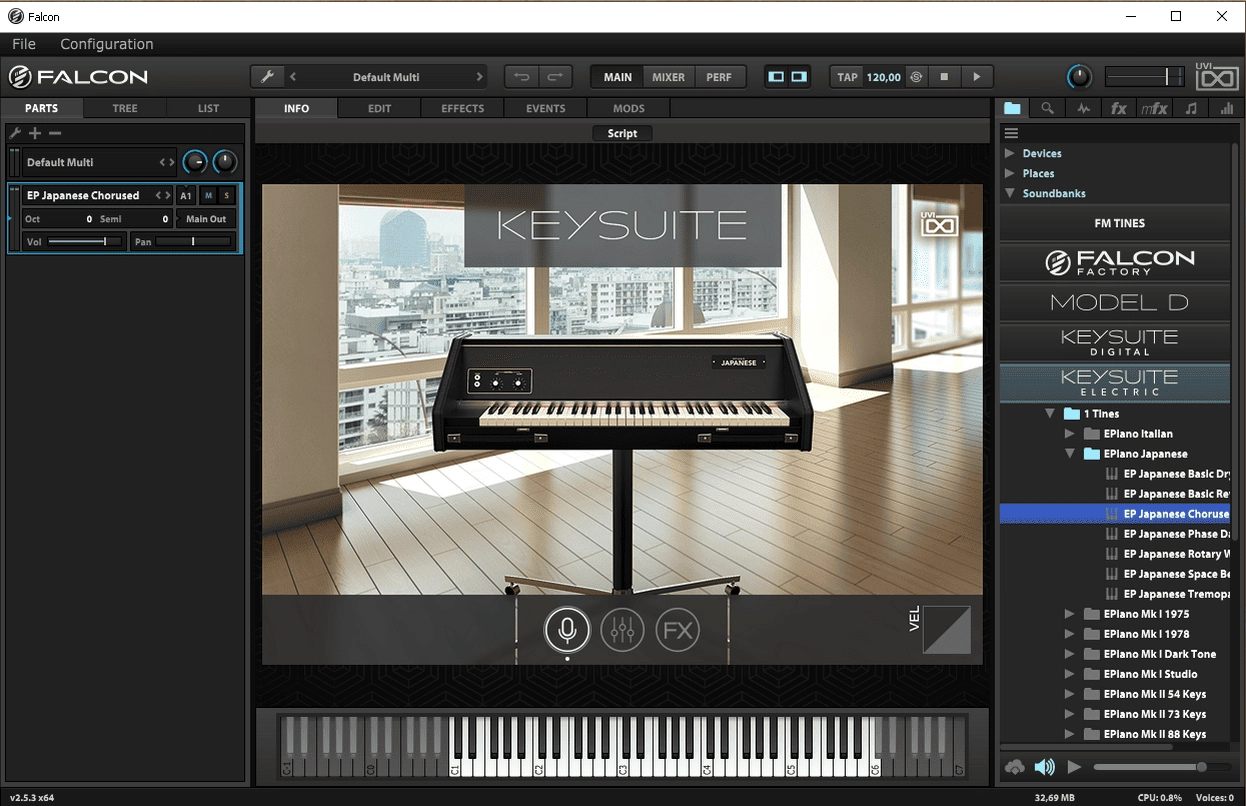1246x806 pixels.
Task: Open the browser hamburger menu
Action: tap(1011, 133)
